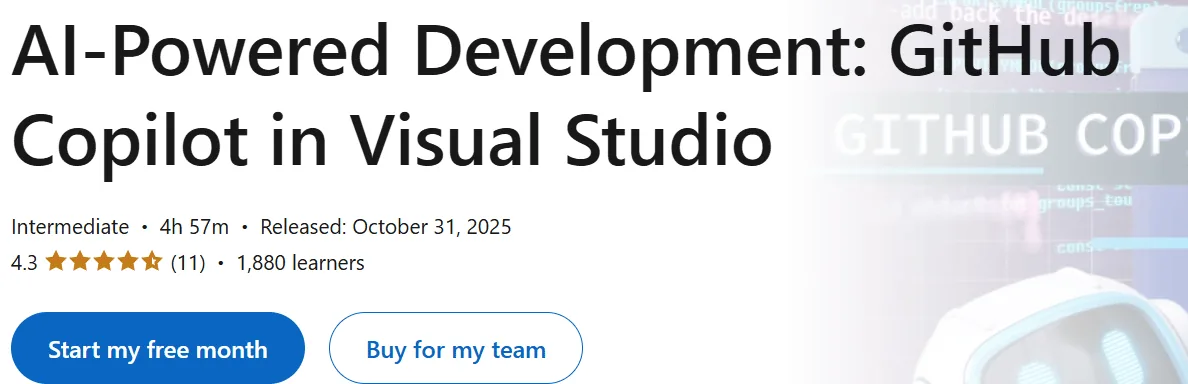Click the 4.3 rating value
This screenshot has height=384, width=1188.
coord(24,263)
